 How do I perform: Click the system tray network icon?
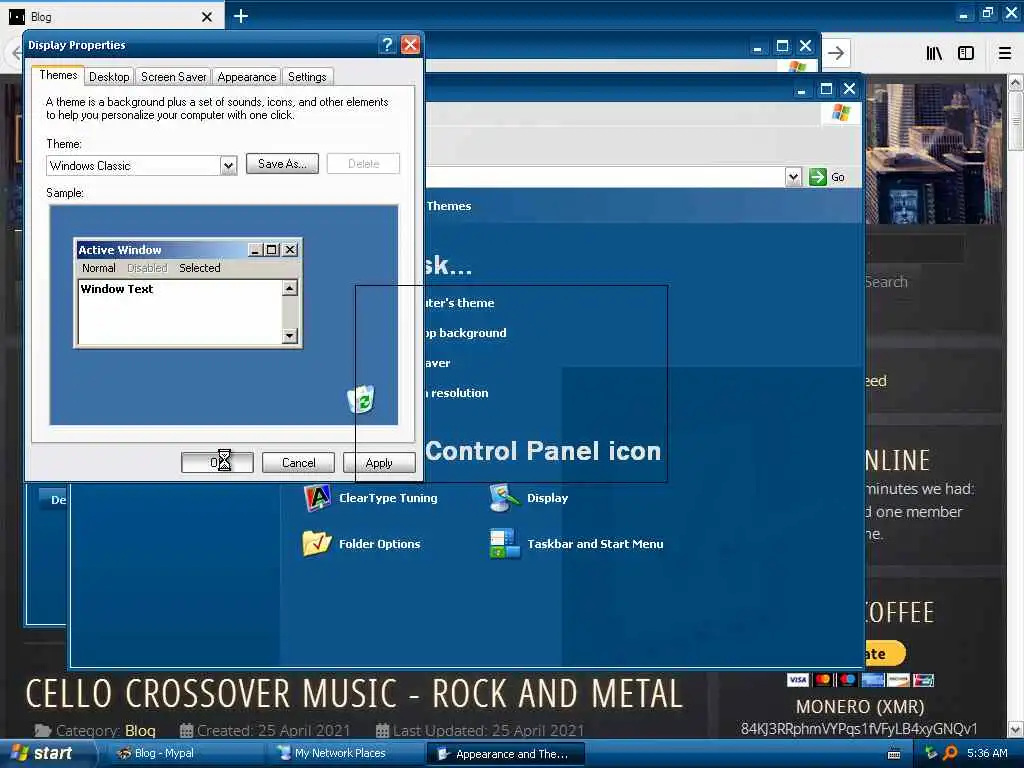pyautogui.click(x=931, y=754)
